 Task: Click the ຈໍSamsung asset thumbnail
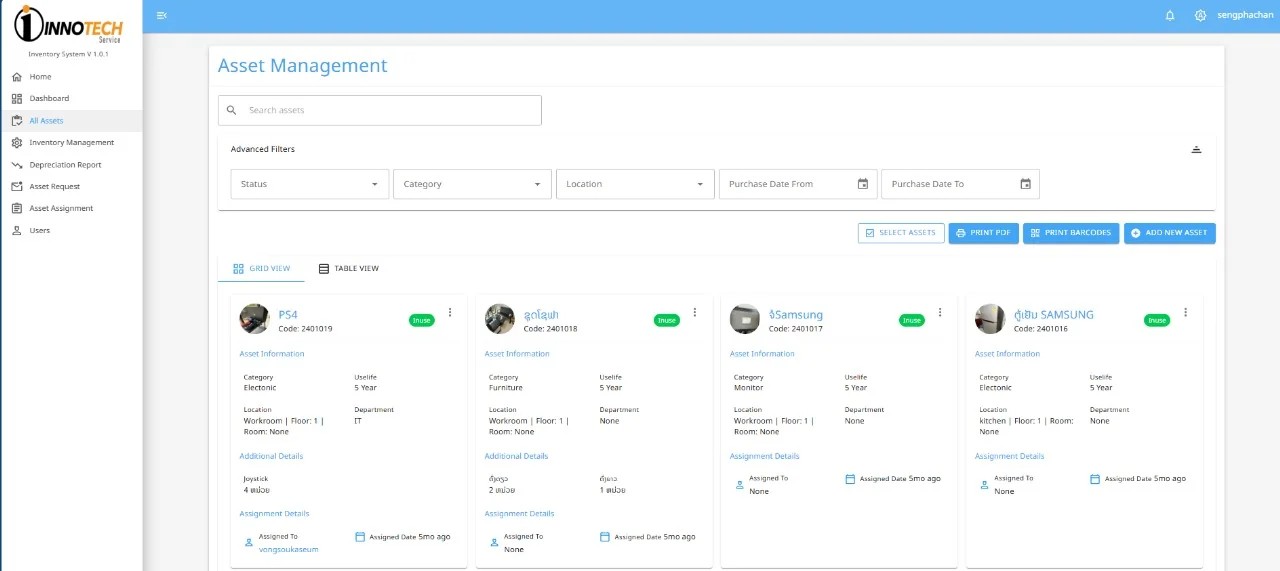pos(745,319)
